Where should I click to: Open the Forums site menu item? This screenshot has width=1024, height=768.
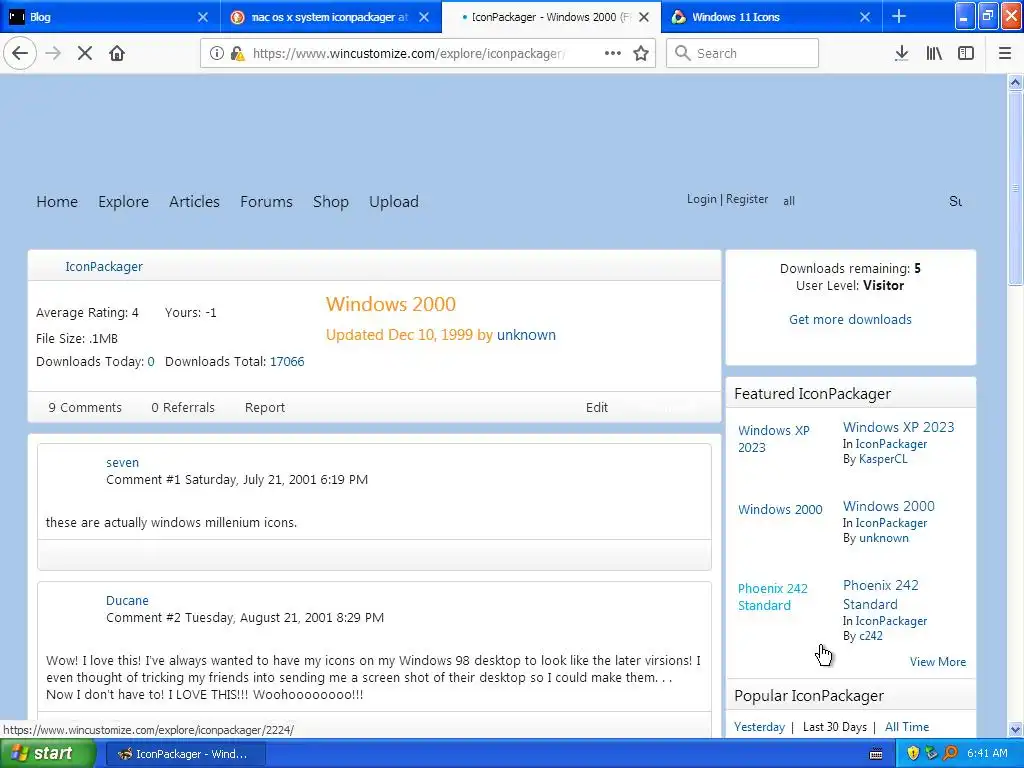pos(266,202)
